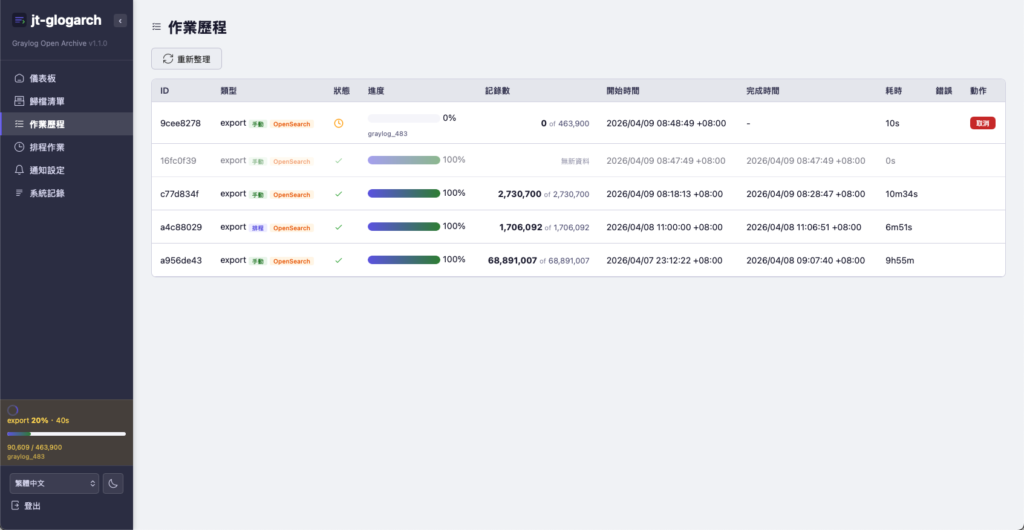1024x530 pixels.
Task: Click the clock icon for 排程作業
Action: pyautogui.click(x=20, y=148)
